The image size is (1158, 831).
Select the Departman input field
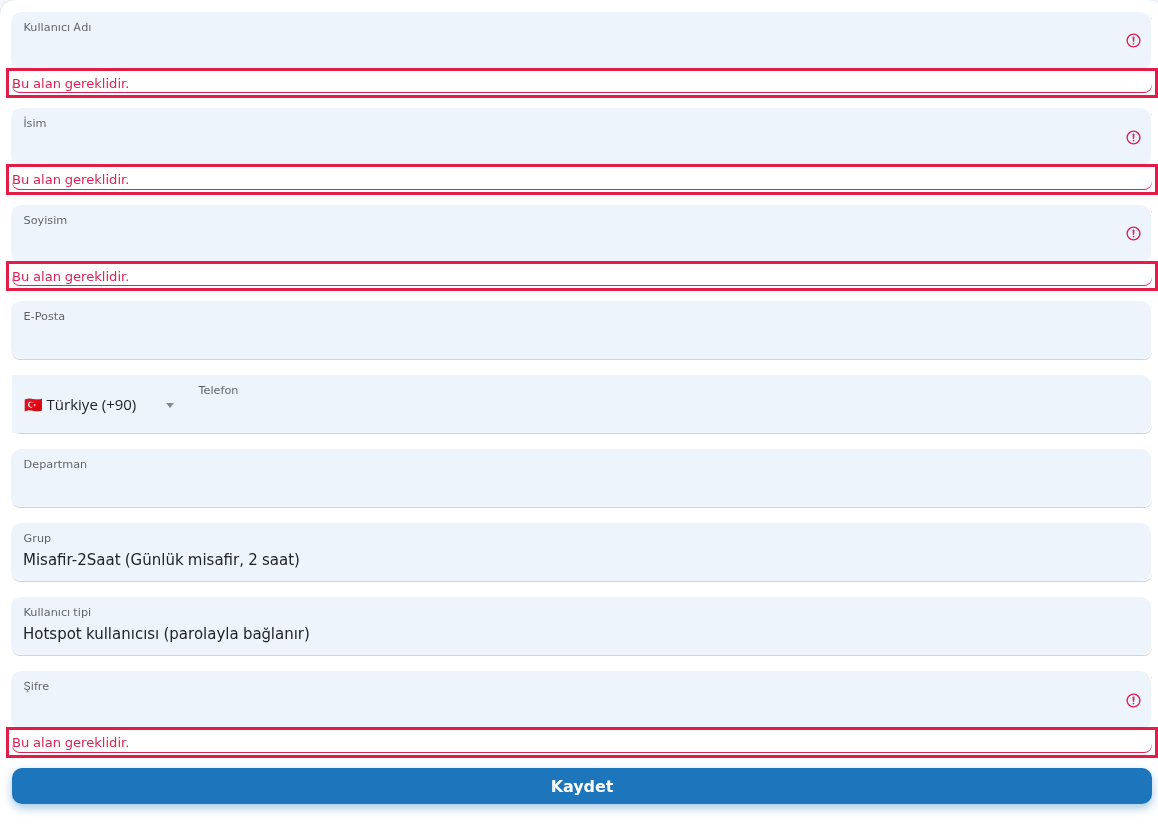pos(581,478)
